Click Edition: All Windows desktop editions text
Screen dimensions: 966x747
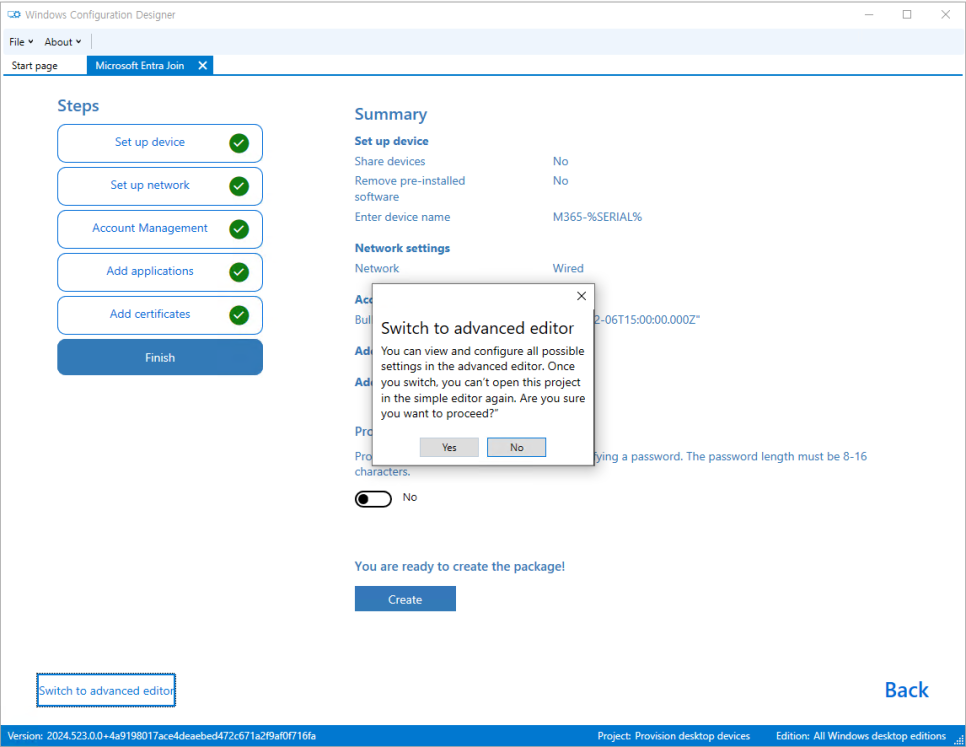[861, 736]
